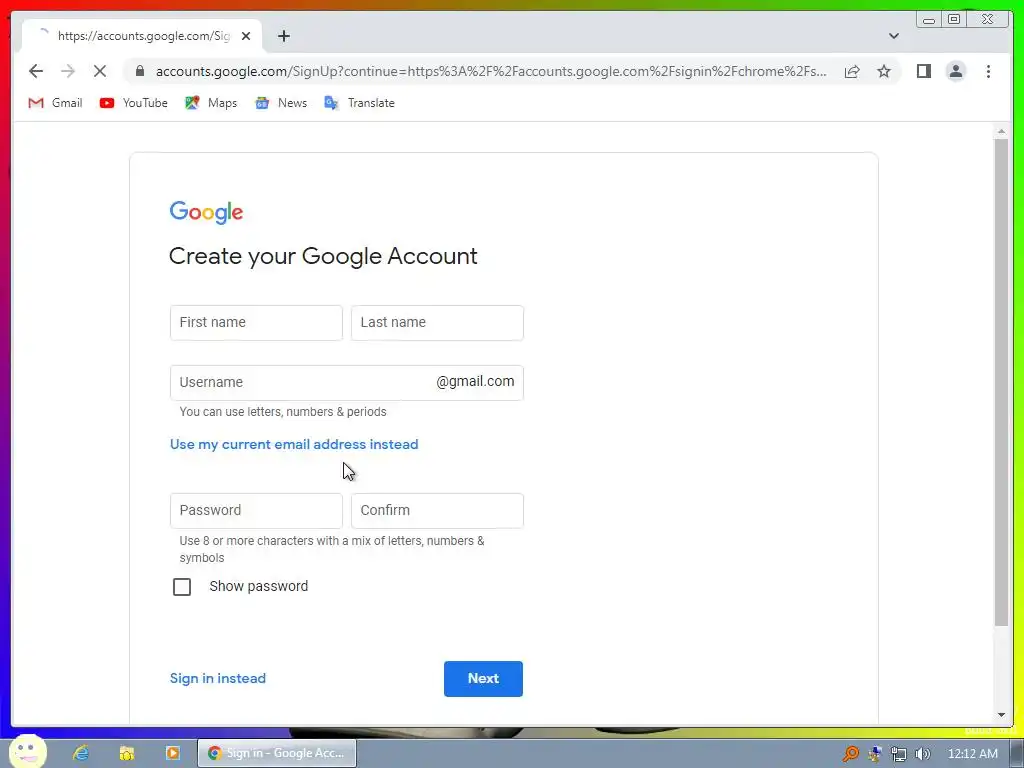Open the YouTube bookmark

coord(134,103)
